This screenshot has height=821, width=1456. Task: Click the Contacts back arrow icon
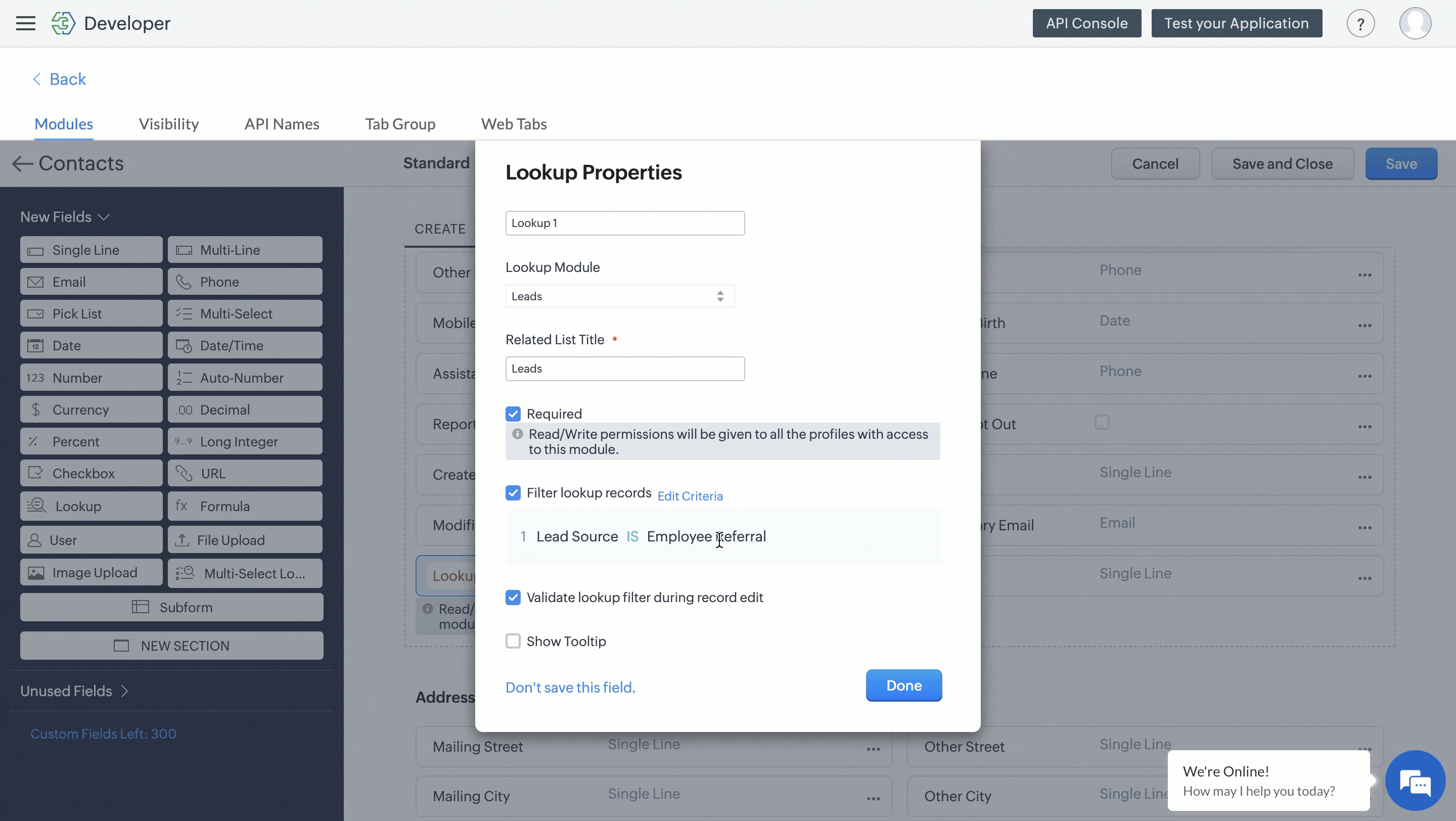(22, 164)
